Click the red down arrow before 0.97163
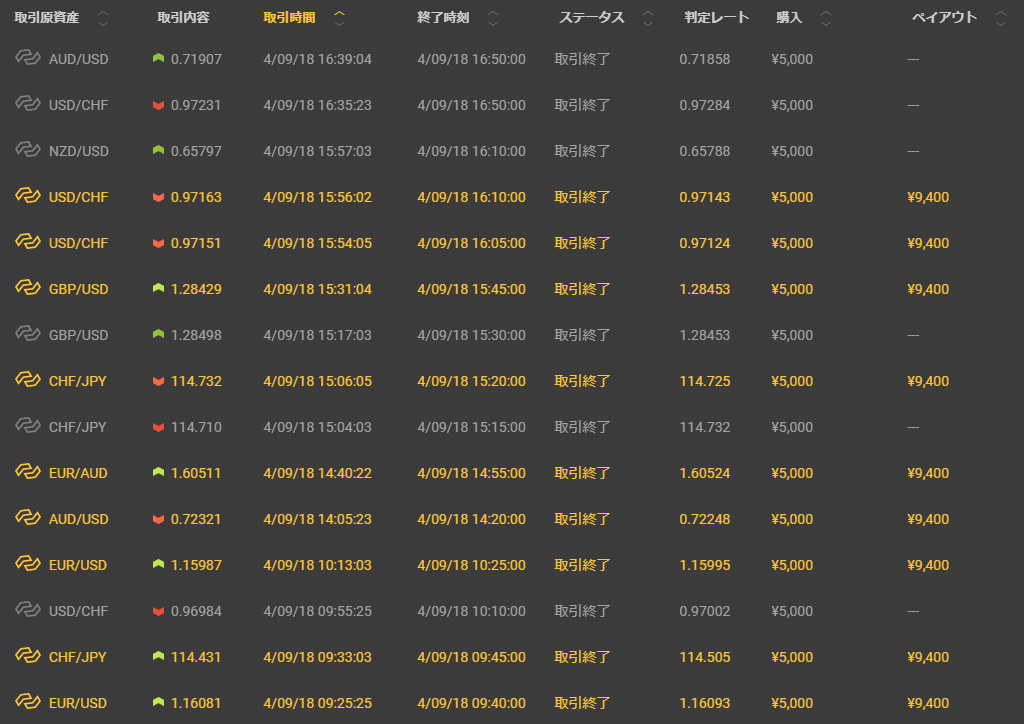Image resolution: width=1024 pixels, height=724 pixels. click(x=158, y=197)
